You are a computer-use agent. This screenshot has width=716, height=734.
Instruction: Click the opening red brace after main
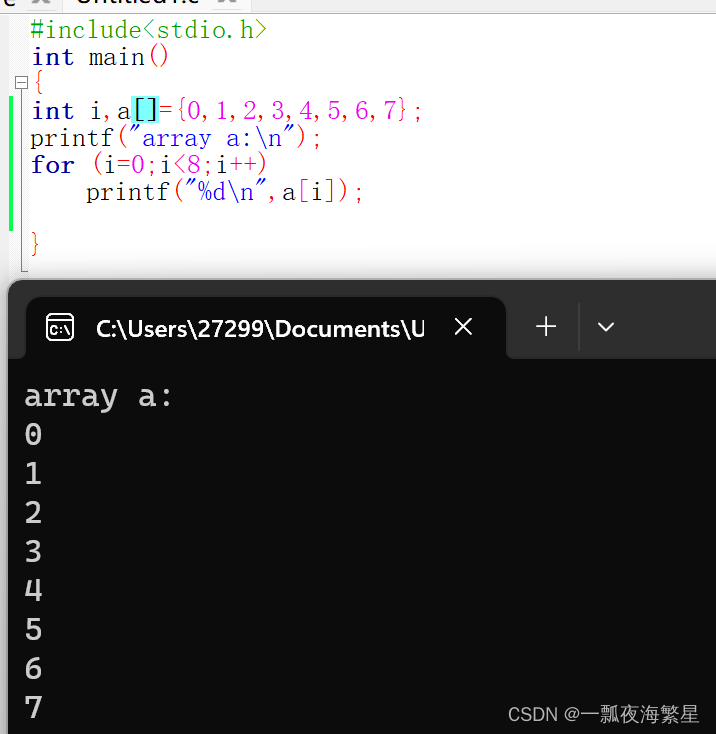[x=39, y=82]
